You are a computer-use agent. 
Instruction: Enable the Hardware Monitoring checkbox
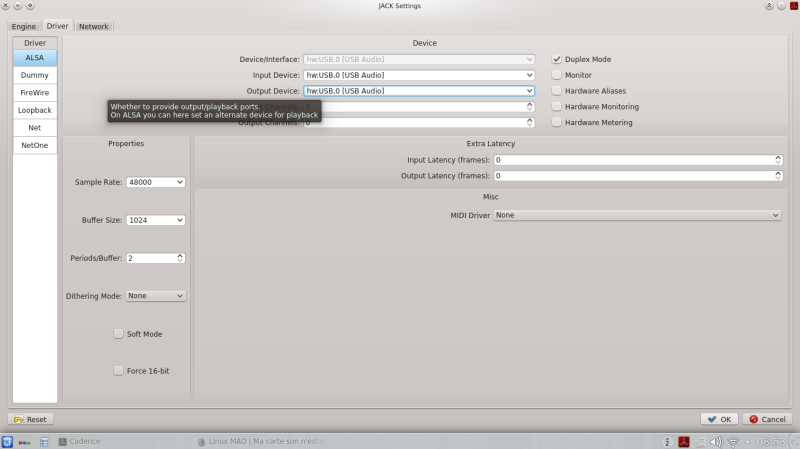[x=557, y=107]
